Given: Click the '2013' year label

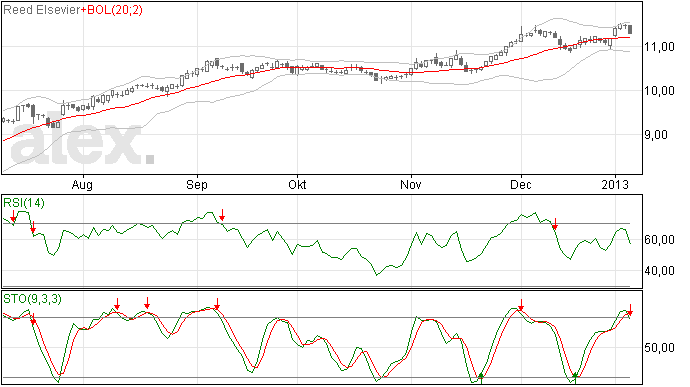Looking at the screenshot, I should point(615,184).
